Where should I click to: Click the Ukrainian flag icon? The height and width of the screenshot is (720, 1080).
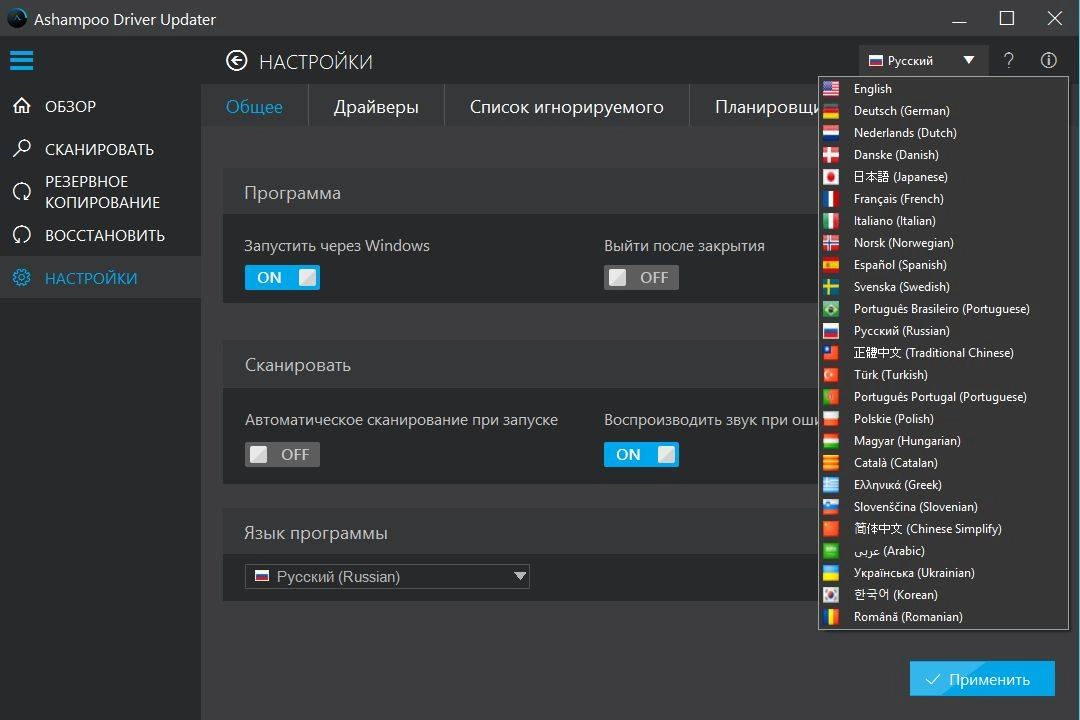pyautogui.click(x=831, y=573)
